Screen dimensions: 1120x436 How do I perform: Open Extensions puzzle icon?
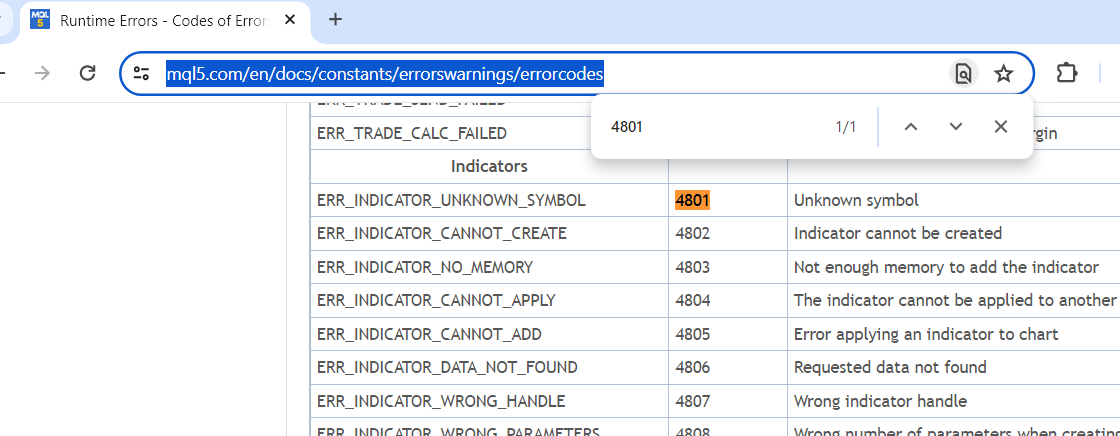(1066, 73)
